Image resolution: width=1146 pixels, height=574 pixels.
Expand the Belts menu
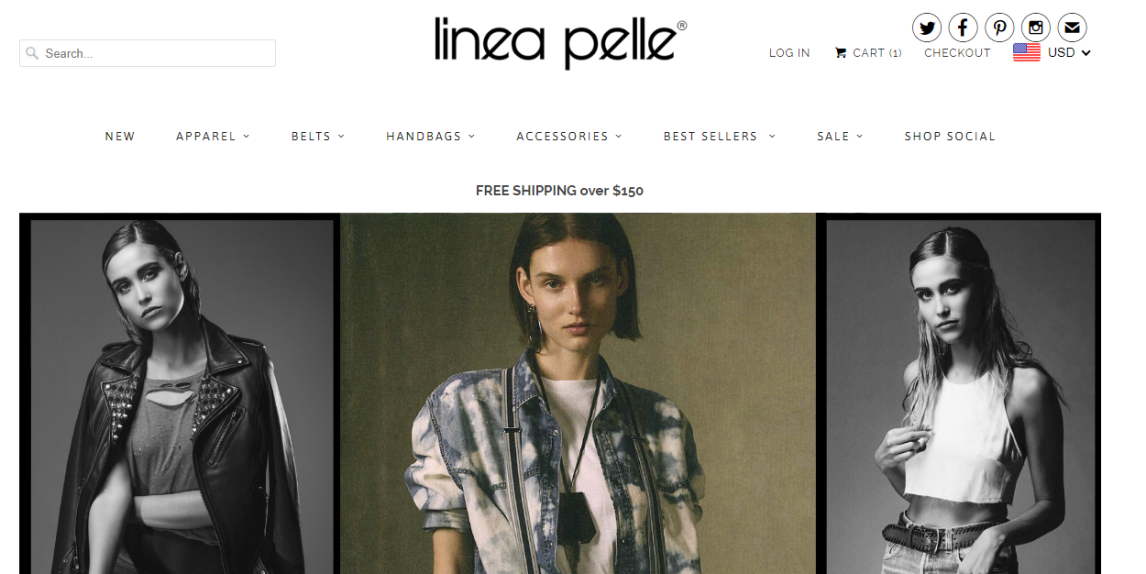318,136
